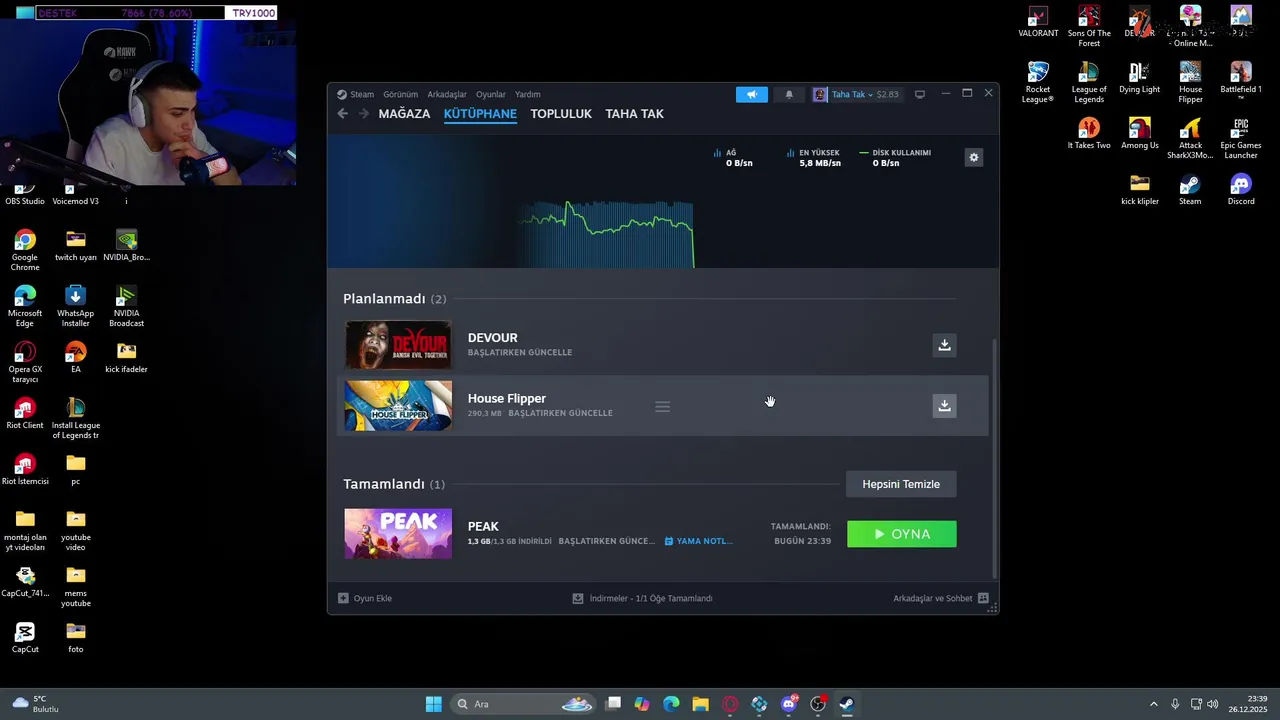Select the Riot Client desktop icon
The height and width of the screenshot is (720, 1280).
click(x=25, y=414)
